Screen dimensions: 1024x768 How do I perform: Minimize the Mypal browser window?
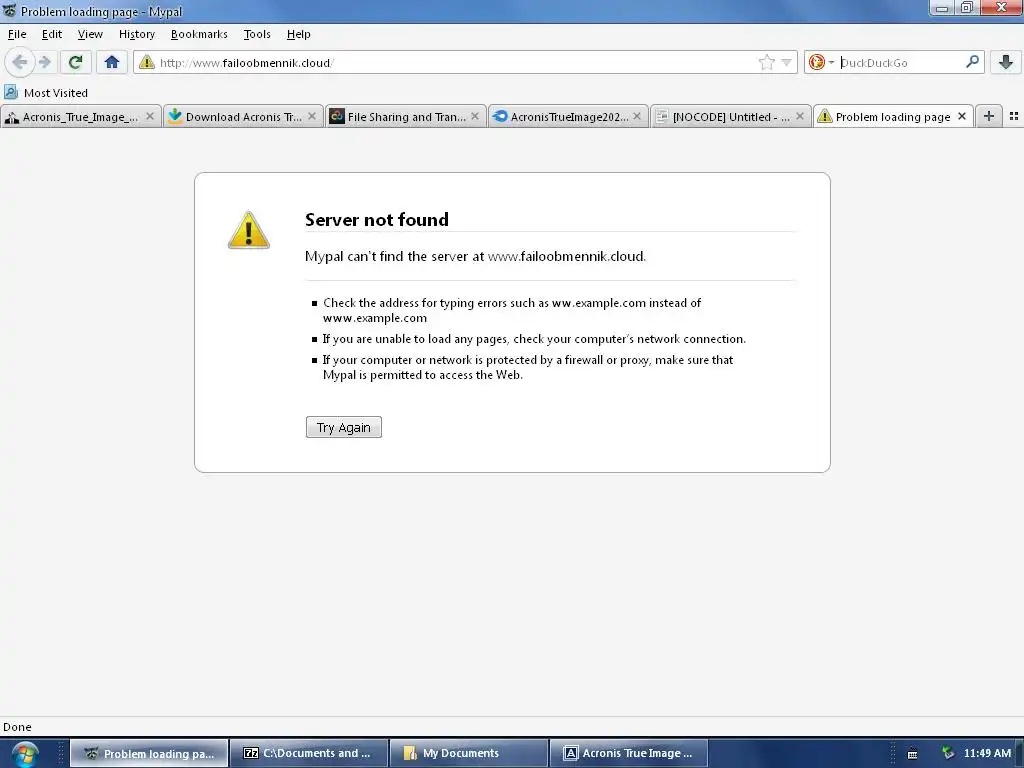tap(942, 8)
